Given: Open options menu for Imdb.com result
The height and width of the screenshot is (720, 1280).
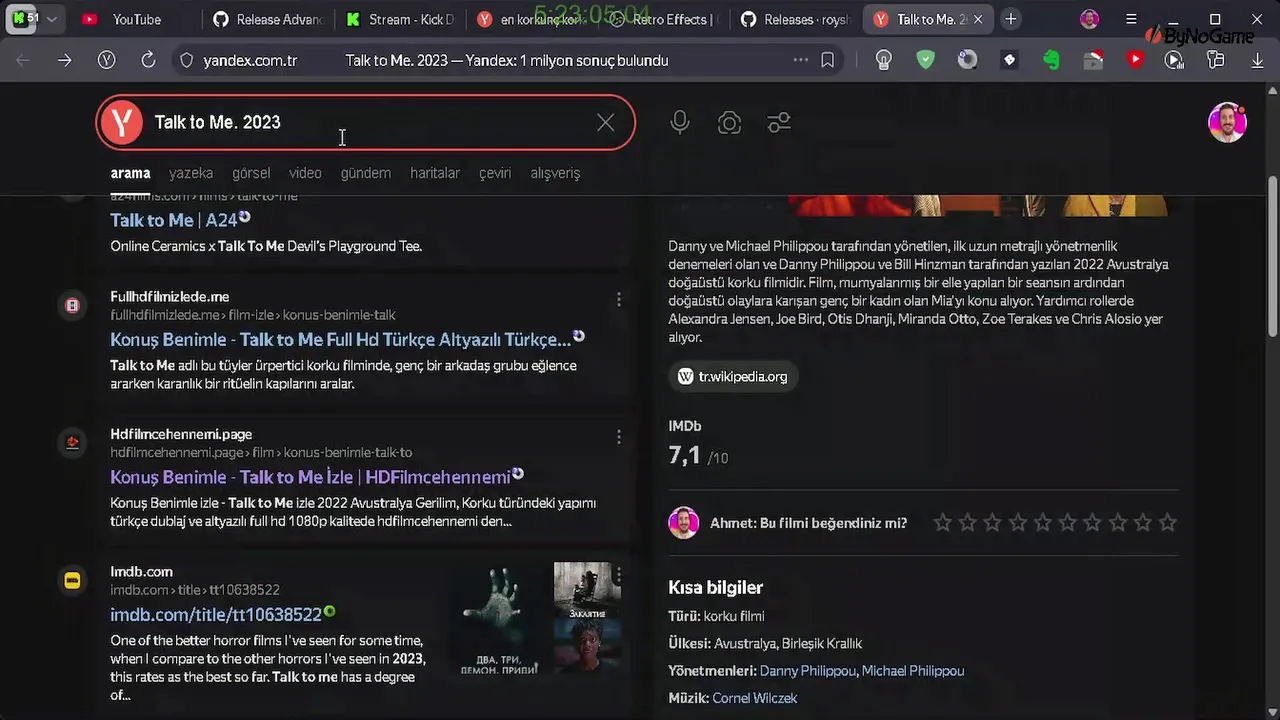Looking at the screenshot, I should click(618, 575).
